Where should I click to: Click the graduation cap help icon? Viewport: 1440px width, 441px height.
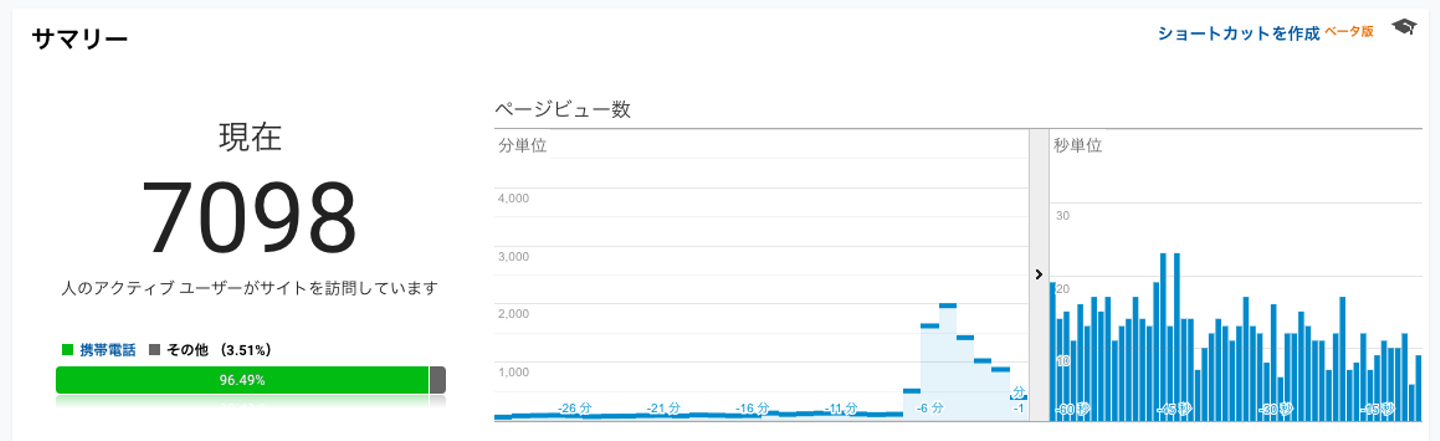(x=1404, y=28)
